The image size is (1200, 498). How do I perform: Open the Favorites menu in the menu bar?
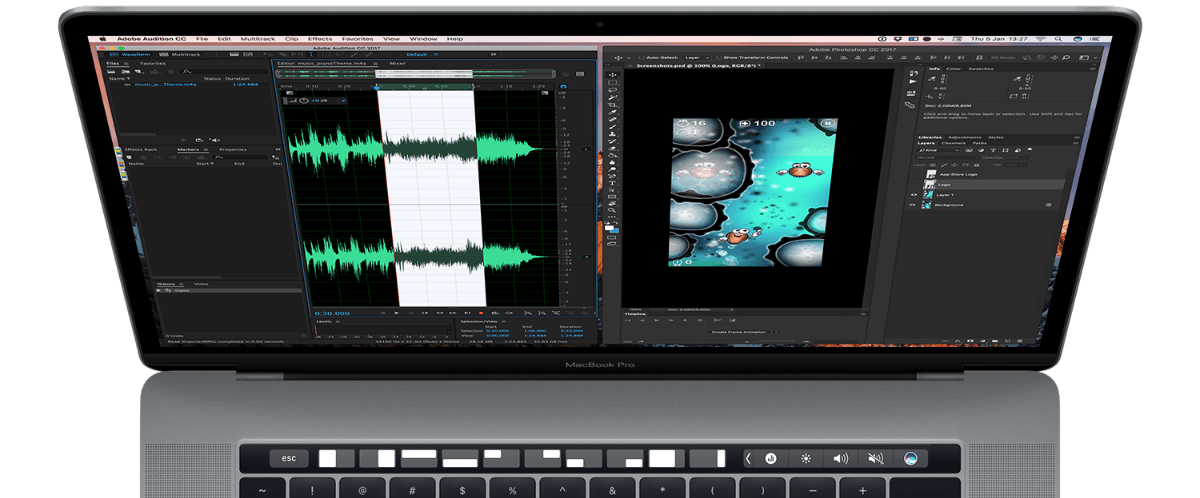357,38
